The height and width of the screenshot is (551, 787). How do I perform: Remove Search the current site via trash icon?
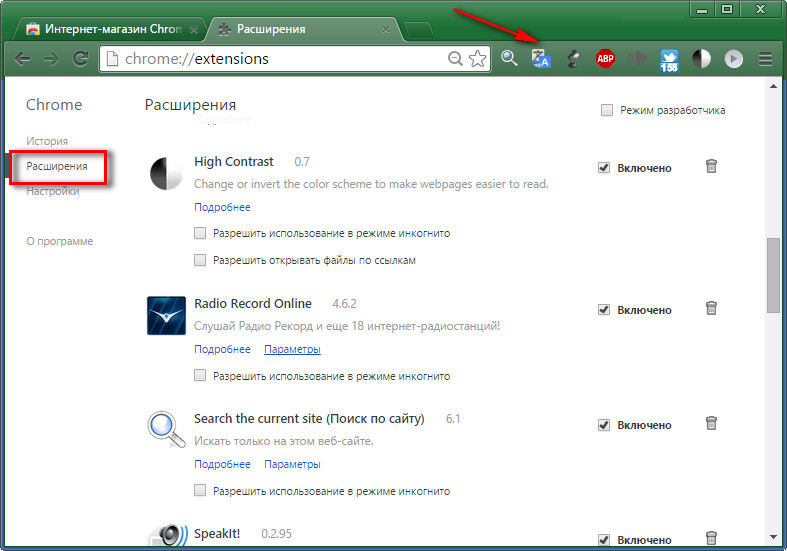click(x=711, y=423)
